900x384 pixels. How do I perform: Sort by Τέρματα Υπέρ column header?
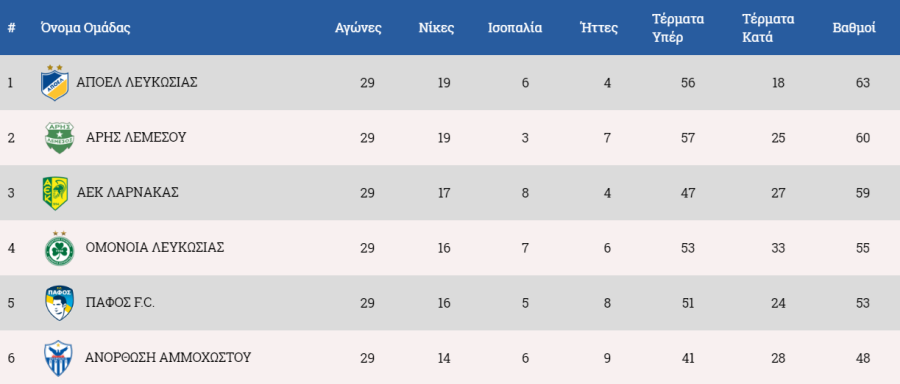(678, 28)
